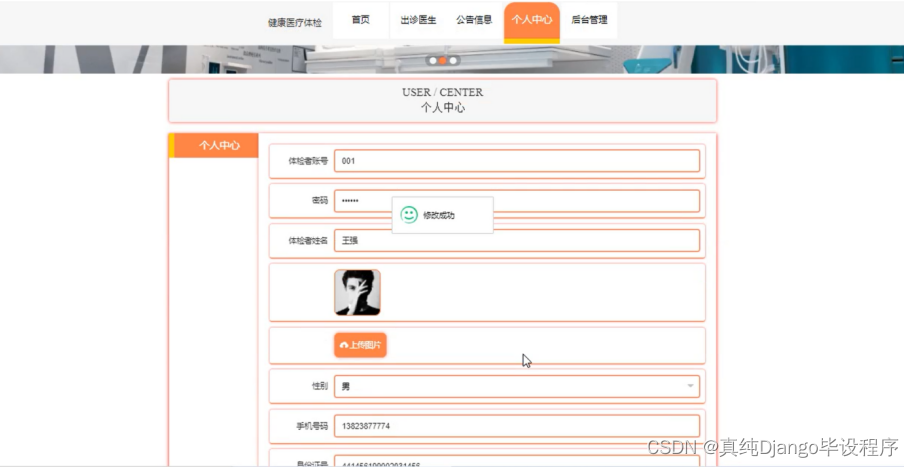Open the 后台管理 tab
The width and height of the screenshot is (914, 467).
589,20
